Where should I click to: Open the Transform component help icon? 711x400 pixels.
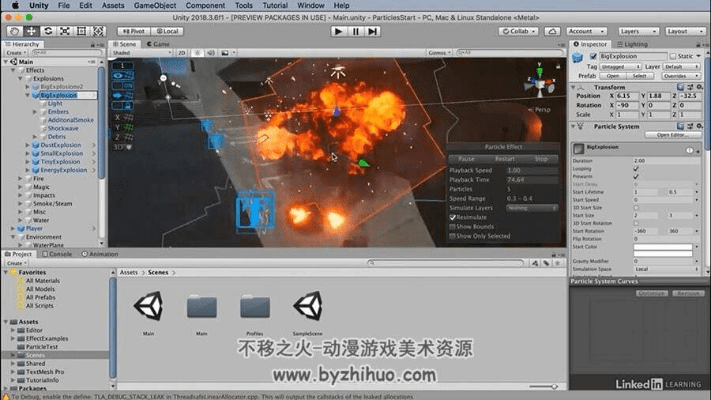(x=680, y=87)
